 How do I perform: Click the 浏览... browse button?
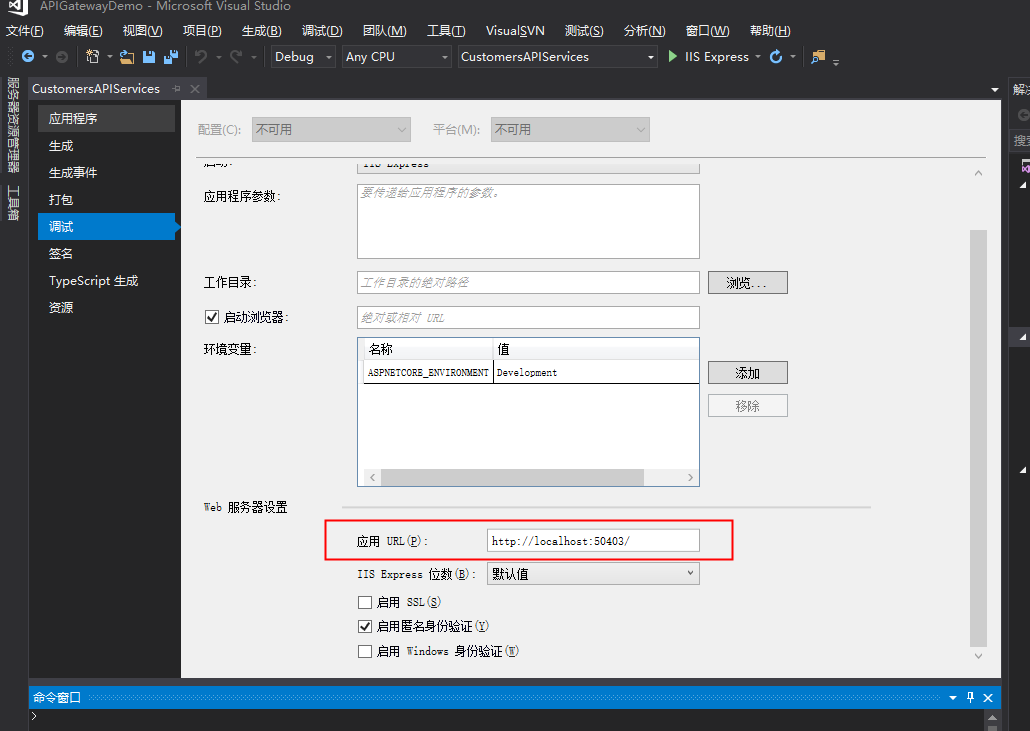[748, 282]
